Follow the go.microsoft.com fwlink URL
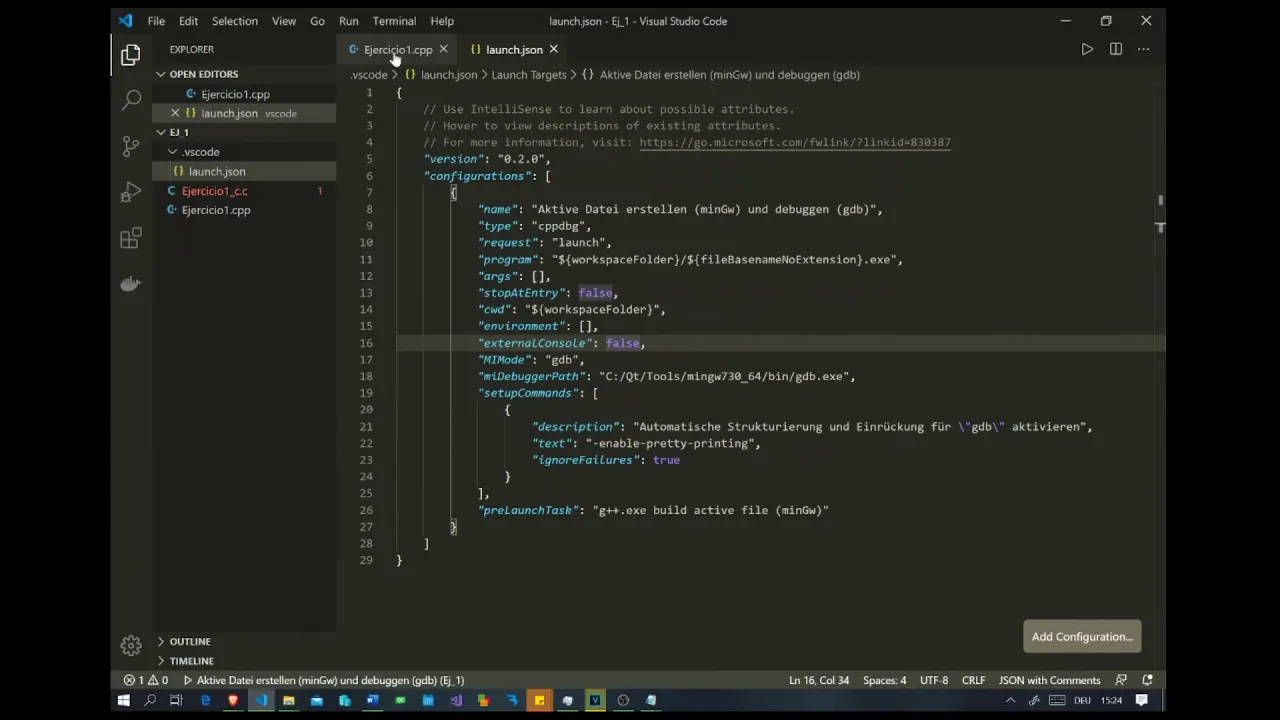This screenshot has height=720, width=1280. (795, 142)
